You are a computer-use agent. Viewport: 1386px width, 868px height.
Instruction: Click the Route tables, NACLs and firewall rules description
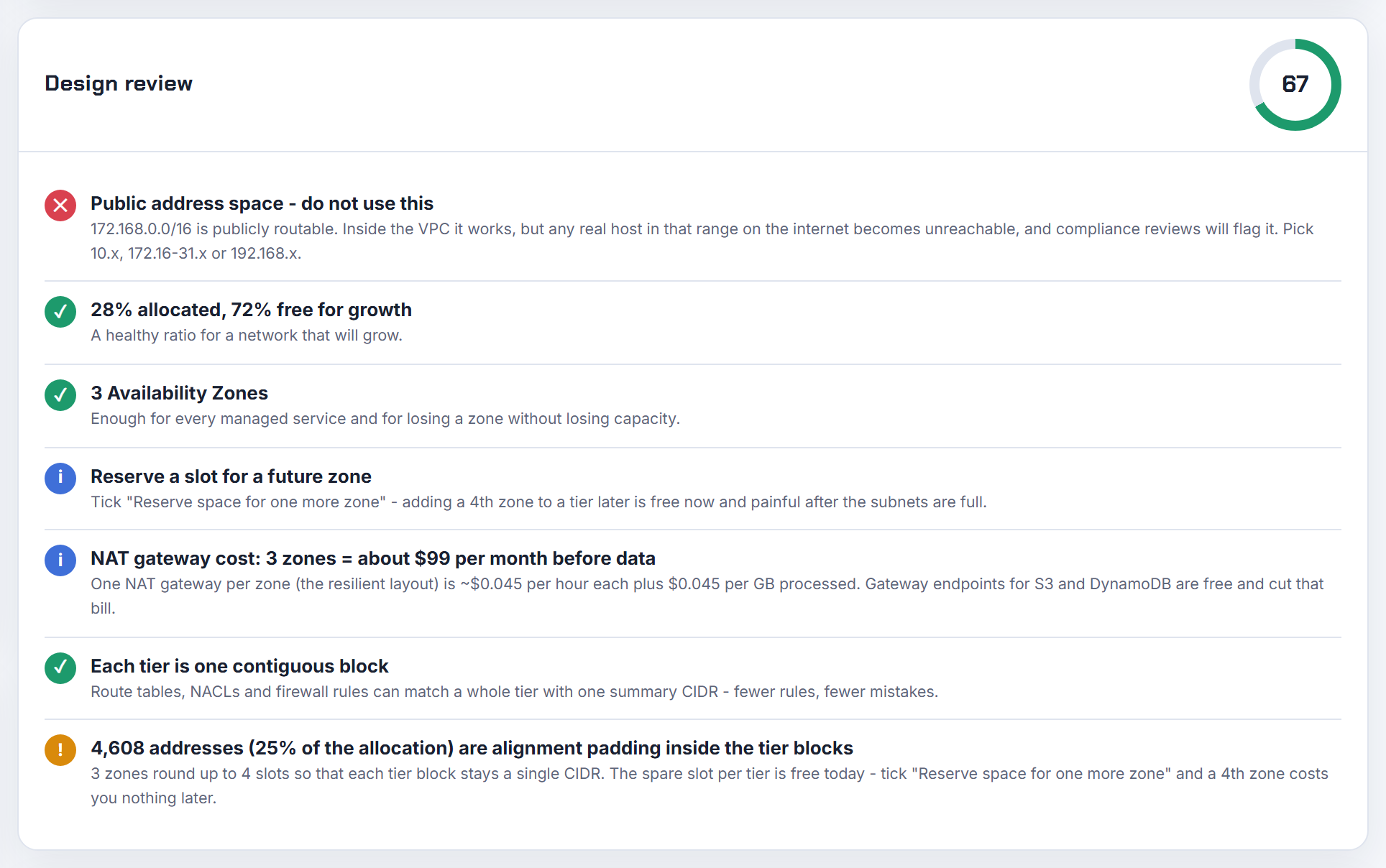pos(515,692)
